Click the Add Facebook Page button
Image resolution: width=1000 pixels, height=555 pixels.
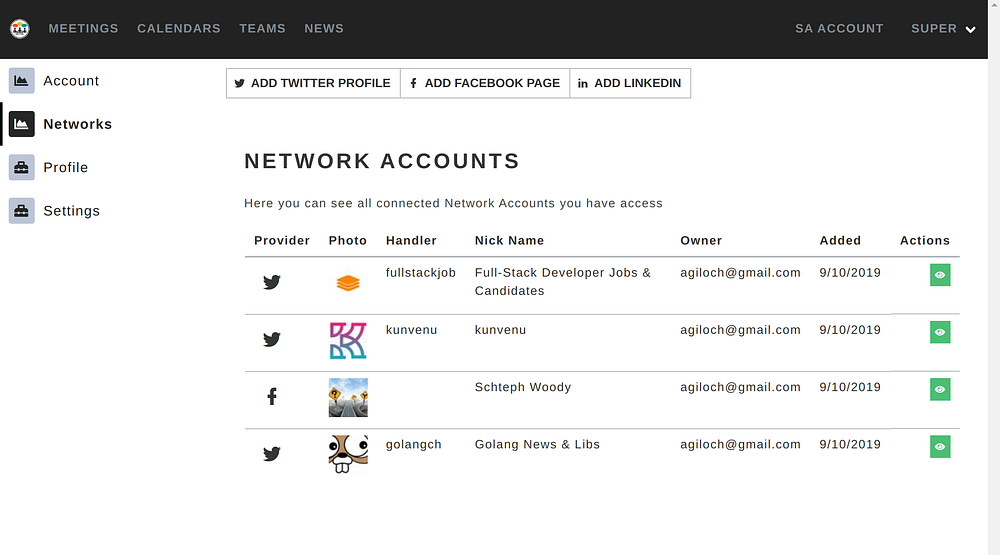pos(485,84)
